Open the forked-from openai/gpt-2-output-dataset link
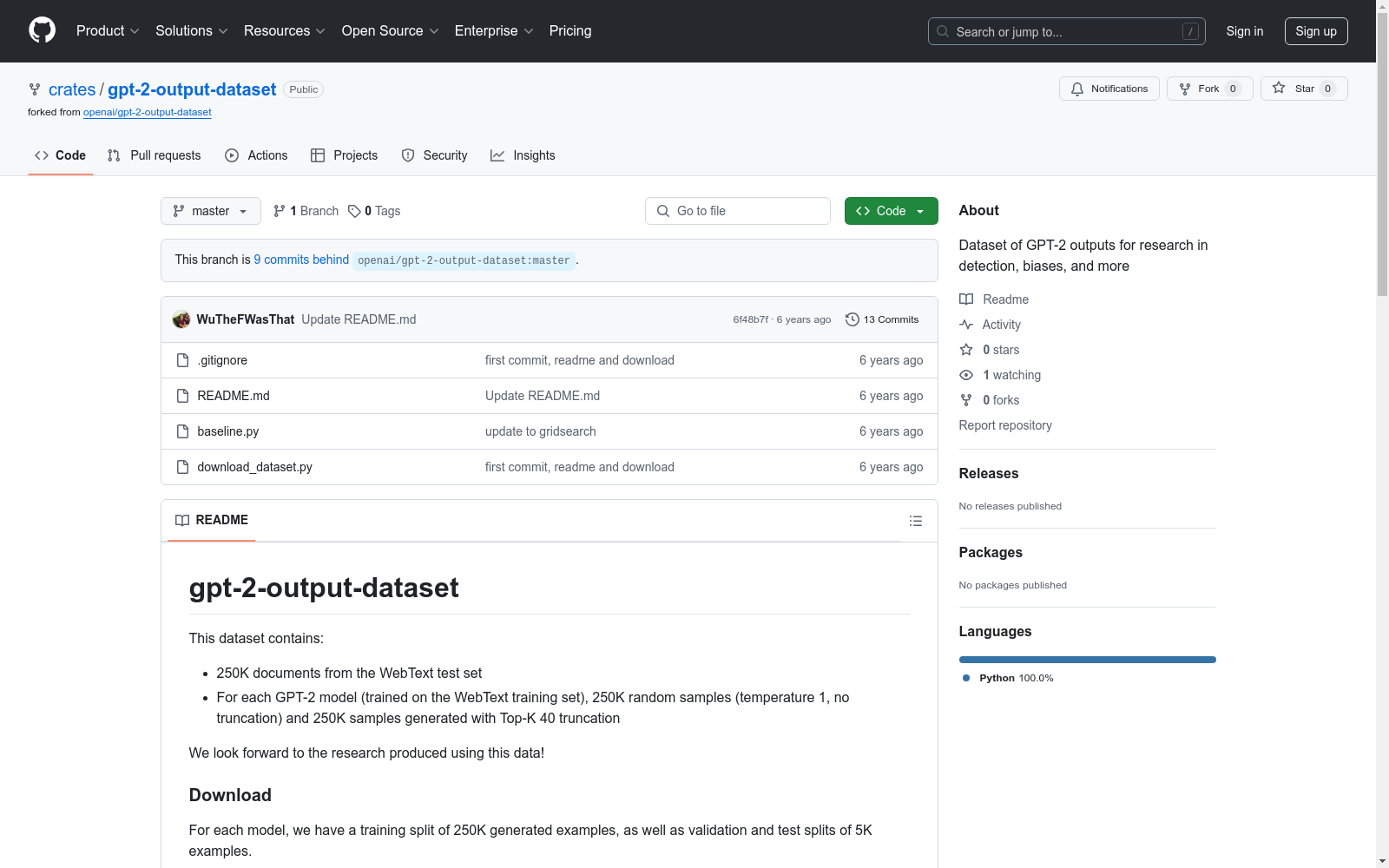The width and height of the screenshot is (1389, 868). (x=148, y=112)
